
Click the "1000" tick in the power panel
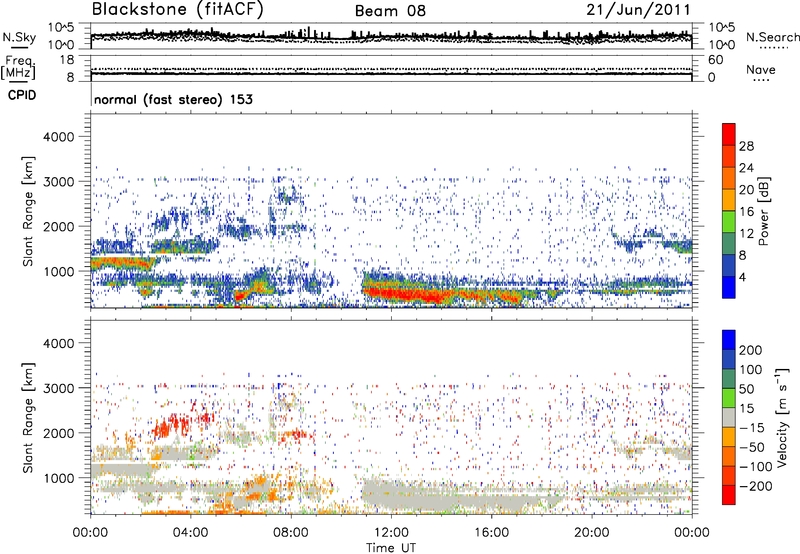click(x=59, y=271)
